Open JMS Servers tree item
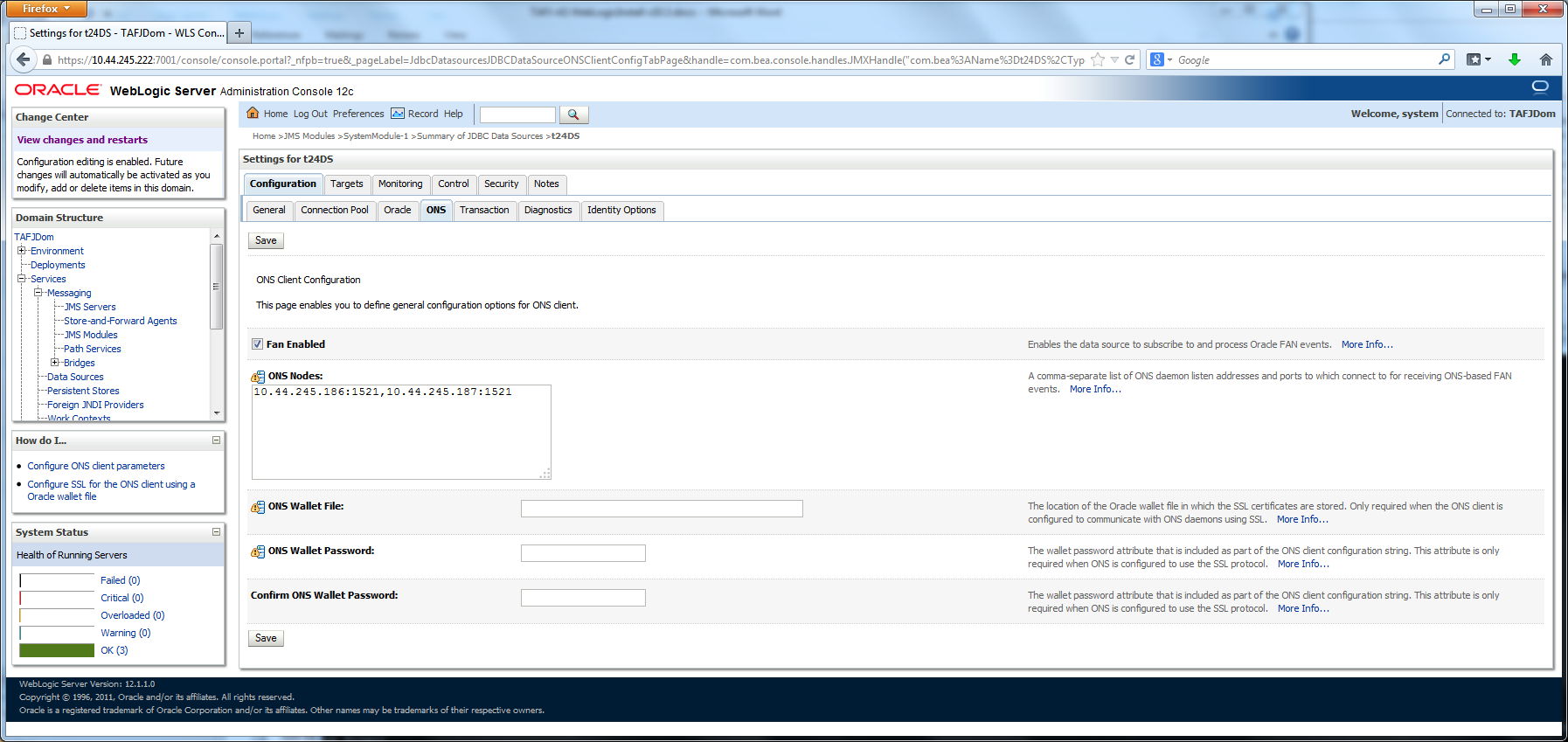The image size is (1568, 742). (x=90, y=307)
